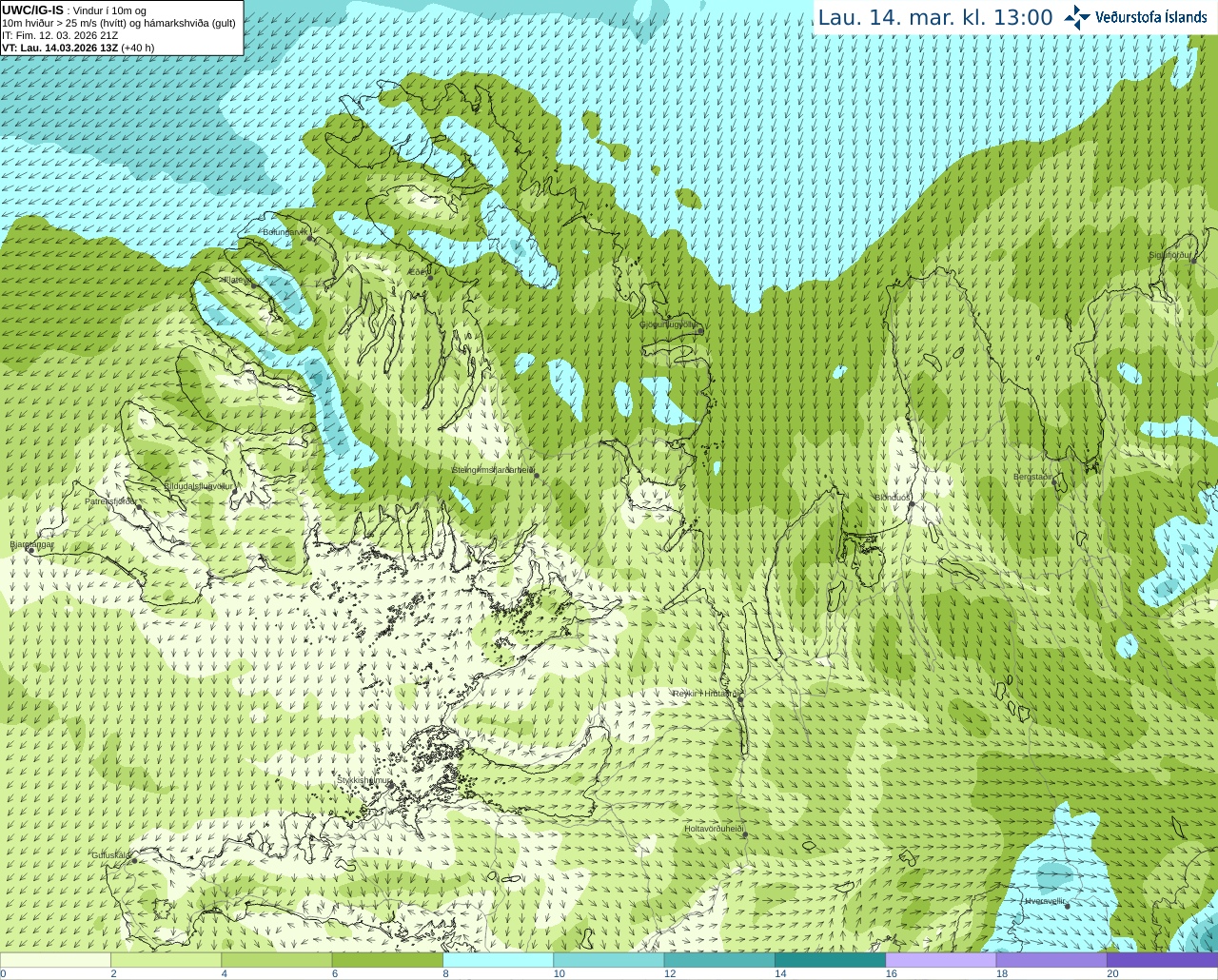Click the legend value 10
Viewport: 1218px width, 980px height.
tap(560, 973)
